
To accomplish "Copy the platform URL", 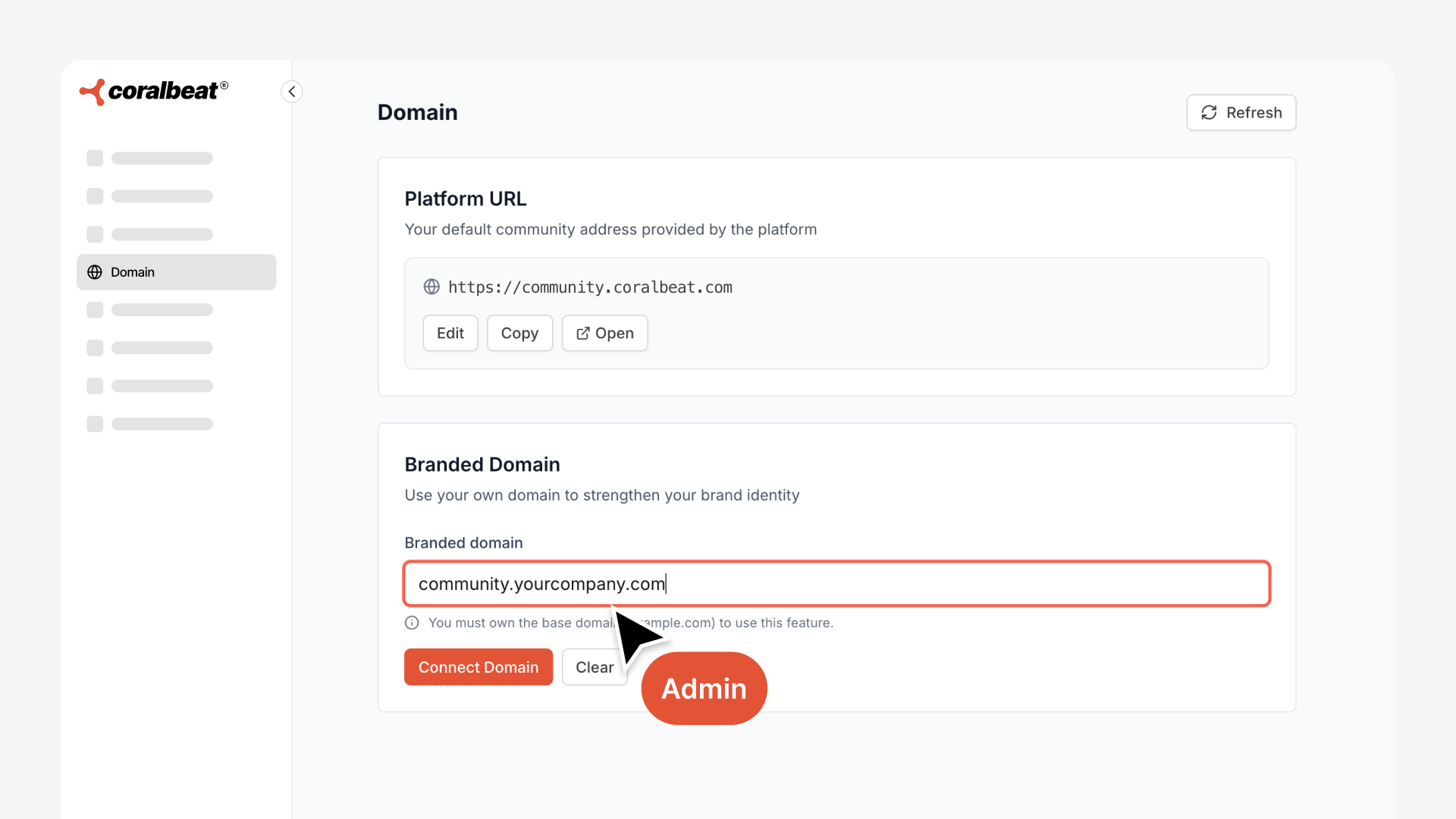I will [519, 333].
